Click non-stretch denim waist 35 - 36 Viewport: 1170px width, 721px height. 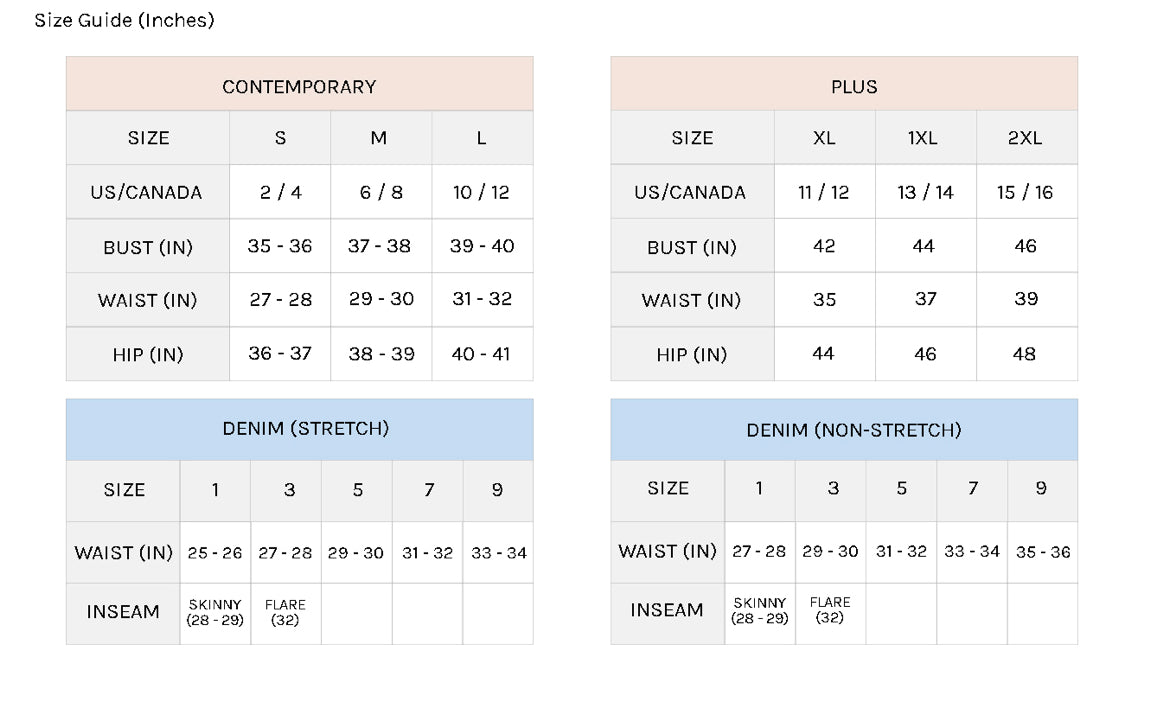tap(1043, 551)
